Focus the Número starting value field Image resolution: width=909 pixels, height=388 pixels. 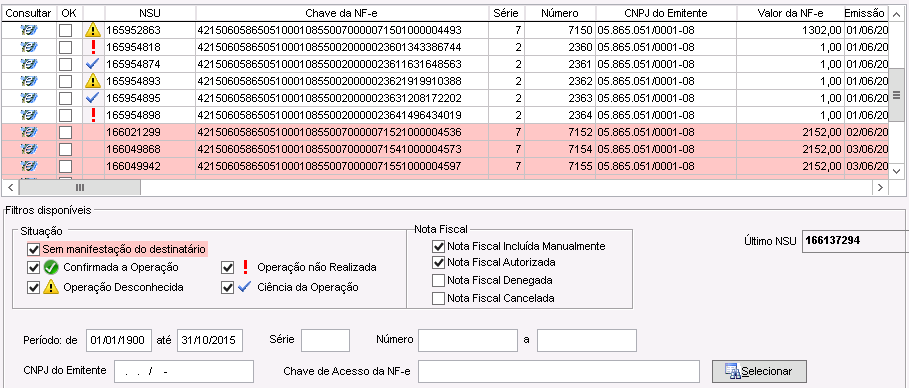pos(468,340)
